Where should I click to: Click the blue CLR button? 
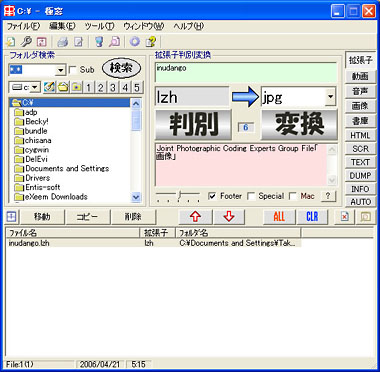pyautogui.click(x=312, y=217)
